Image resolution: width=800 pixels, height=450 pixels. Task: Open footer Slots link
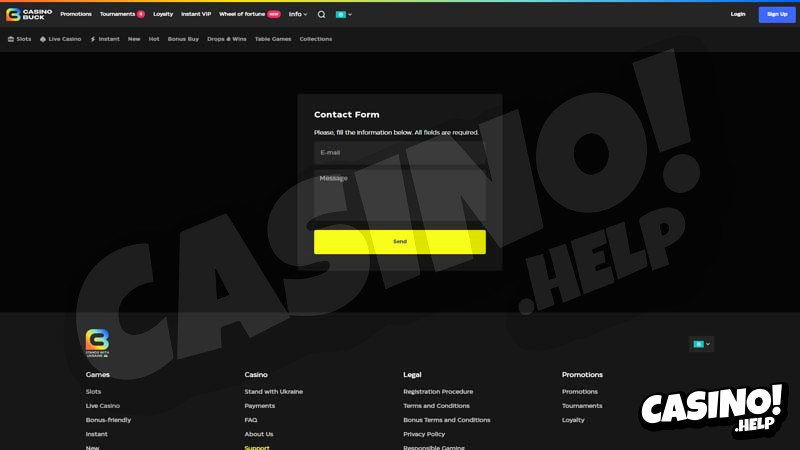tap(93, 392)
